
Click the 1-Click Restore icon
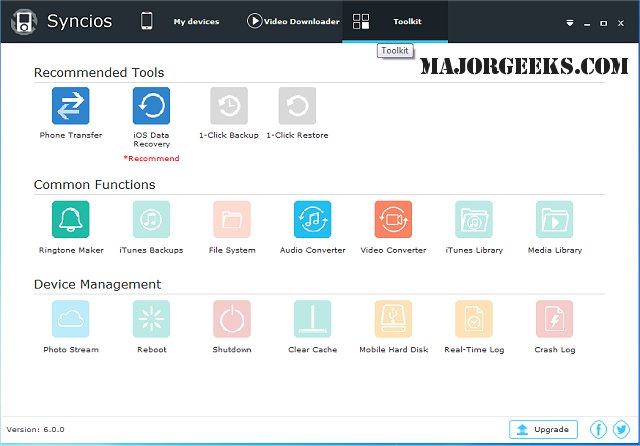coord(297,106)
